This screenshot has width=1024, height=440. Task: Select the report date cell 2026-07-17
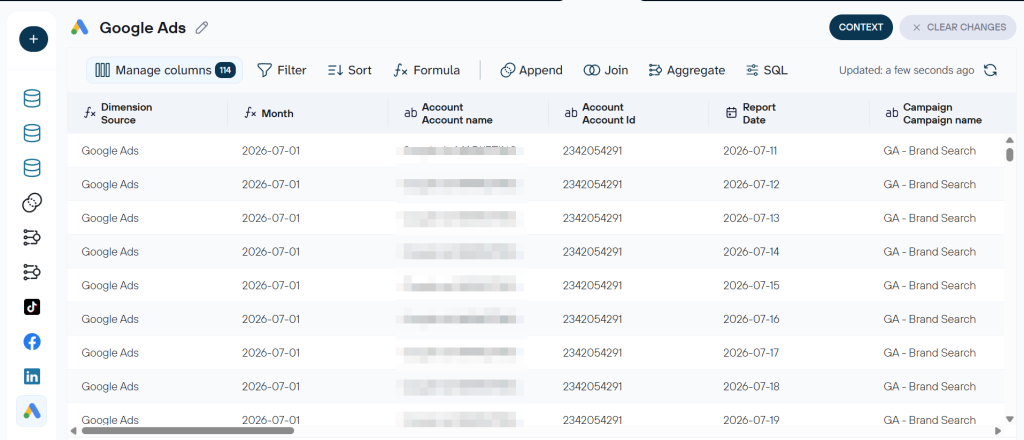click(x=751, y=353)
